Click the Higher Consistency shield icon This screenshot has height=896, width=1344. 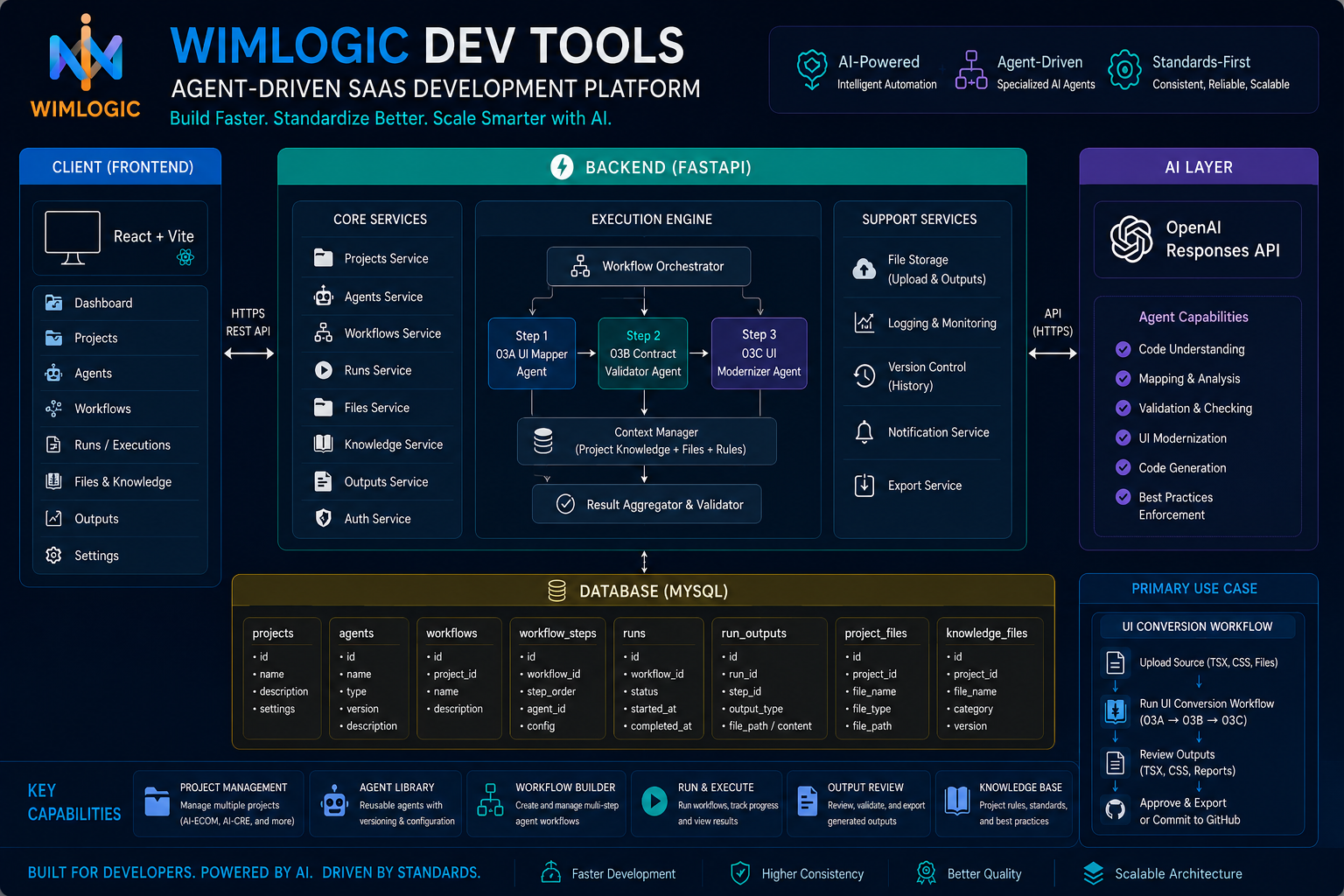coord(740,872)
